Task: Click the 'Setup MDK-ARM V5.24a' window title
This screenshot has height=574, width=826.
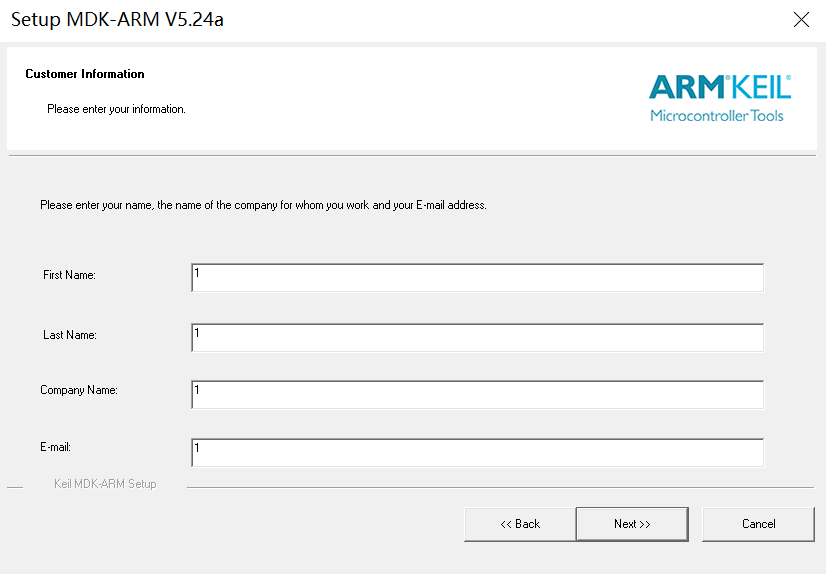Action: point(117,19)
